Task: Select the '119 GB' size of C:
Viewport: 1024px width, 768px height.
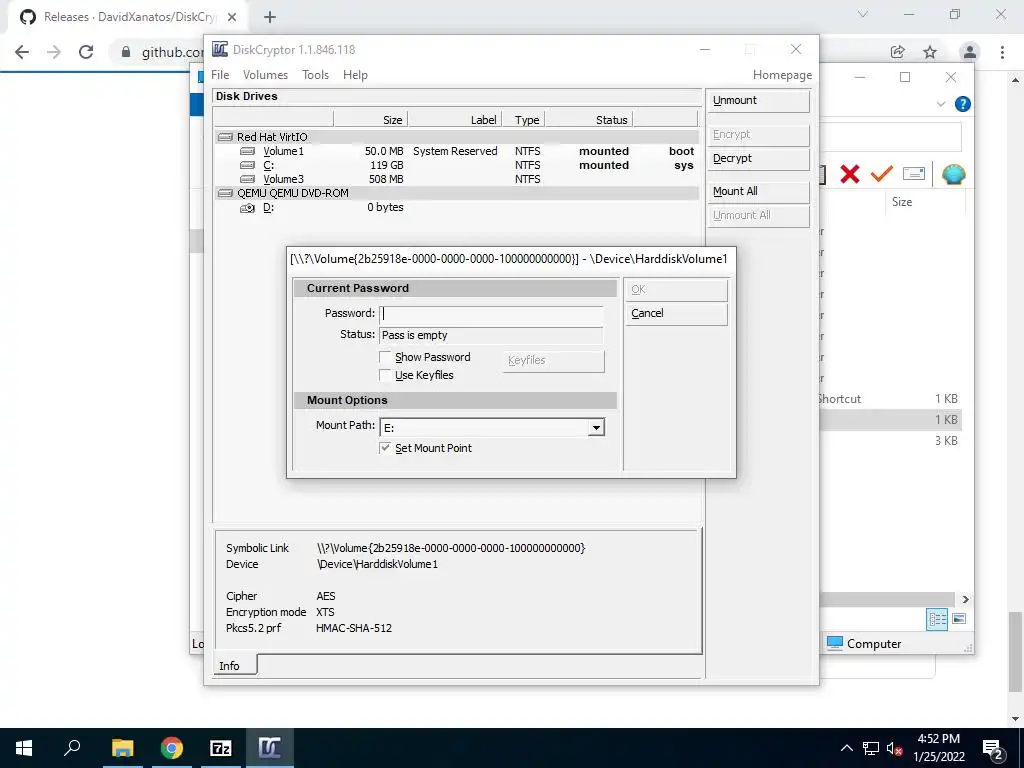Action: [387, 165]
